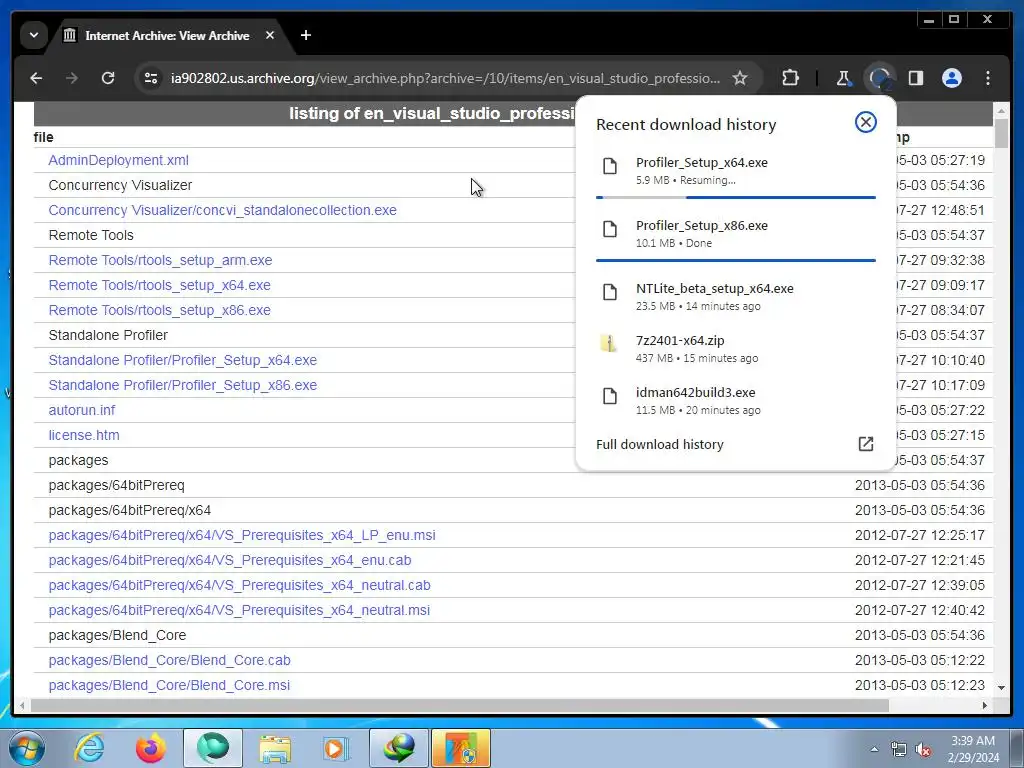Screen dimensions: 1024x768
Task: Click the address bar URL field
Action: coord(445,78)
